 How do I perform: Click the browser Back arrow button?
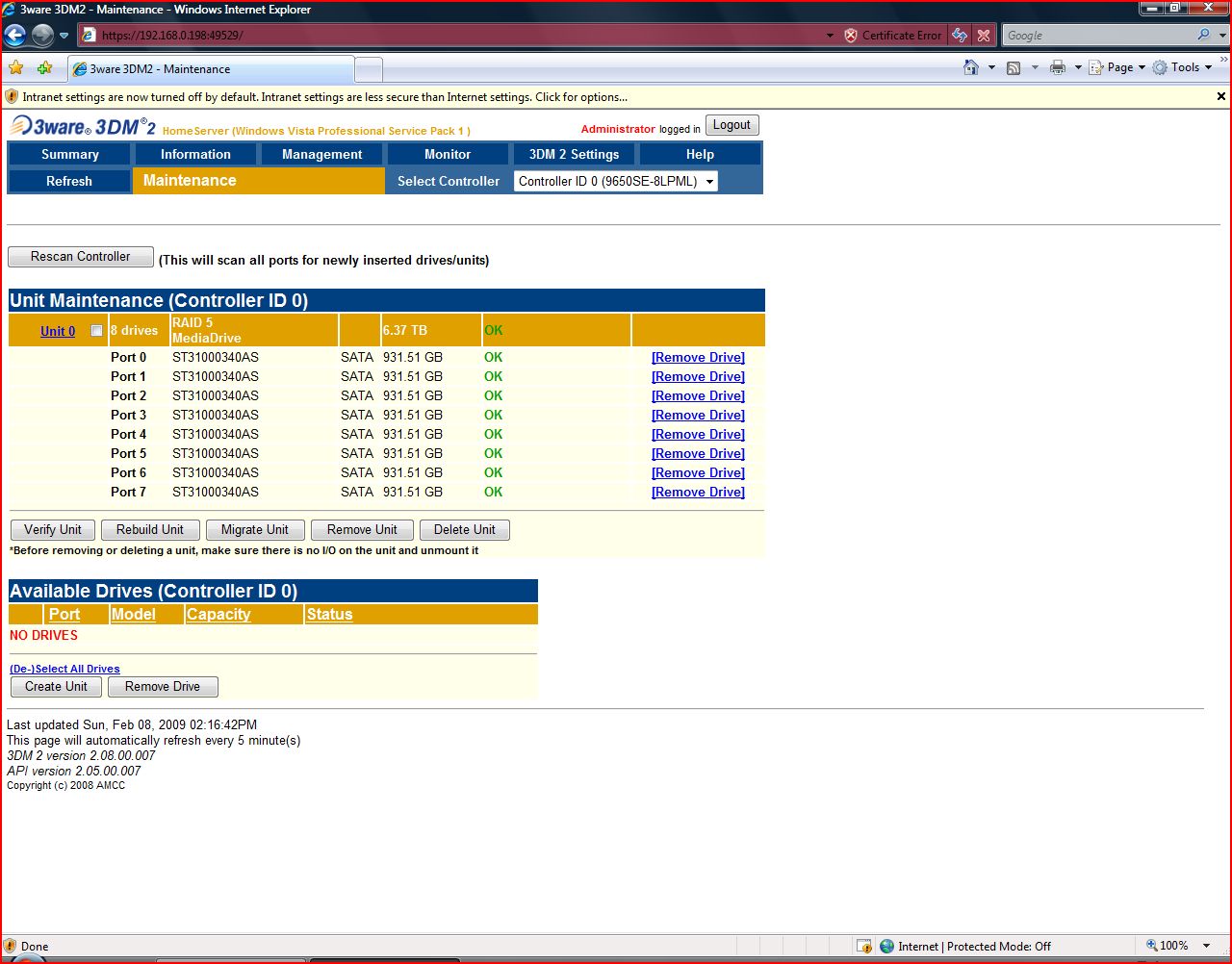15,36
